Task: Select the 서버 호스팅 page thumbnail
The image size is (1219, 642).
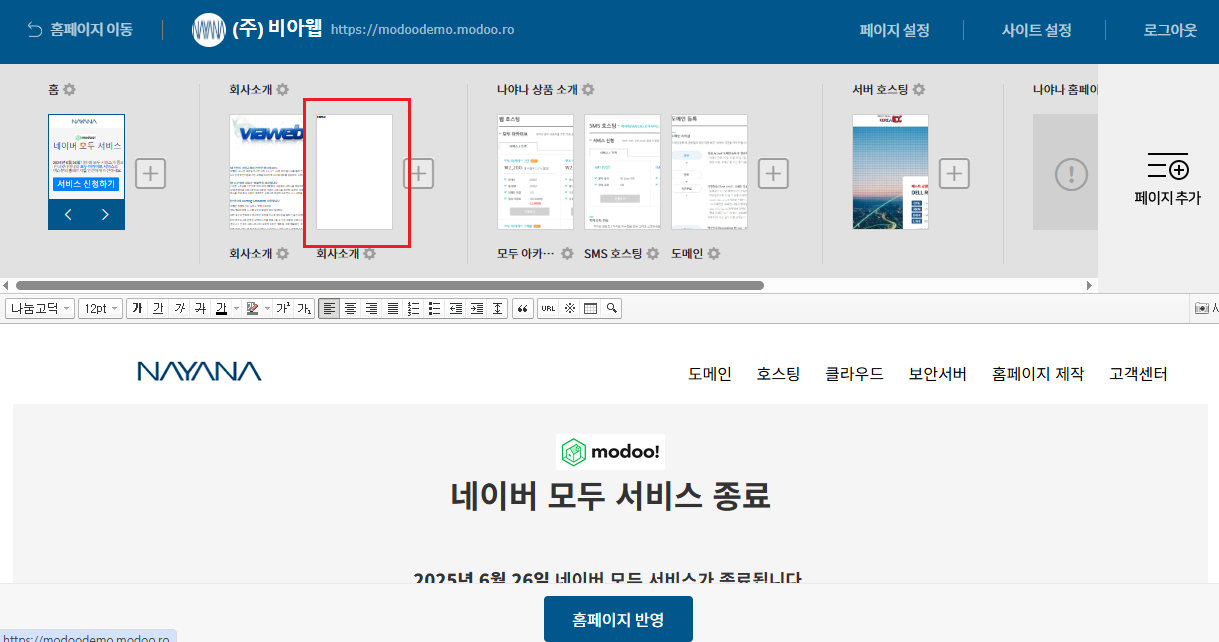Action: (x=890, y=172)
